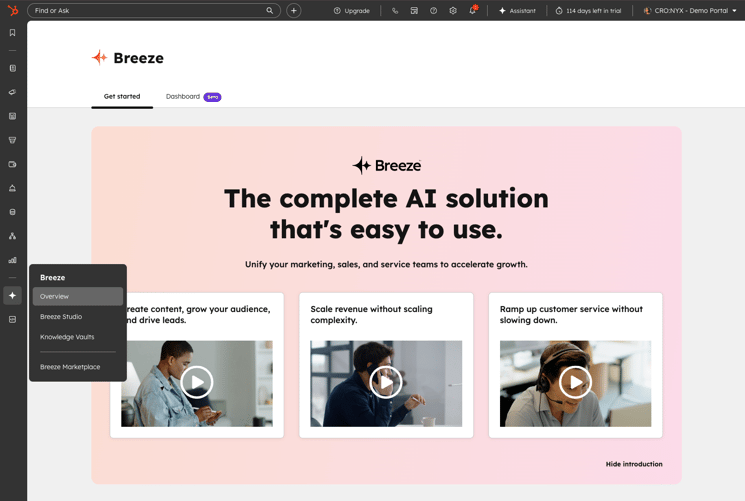Open the settings gear icon
The height and width of the screenshot is (501, 745).
coord(453,10)
